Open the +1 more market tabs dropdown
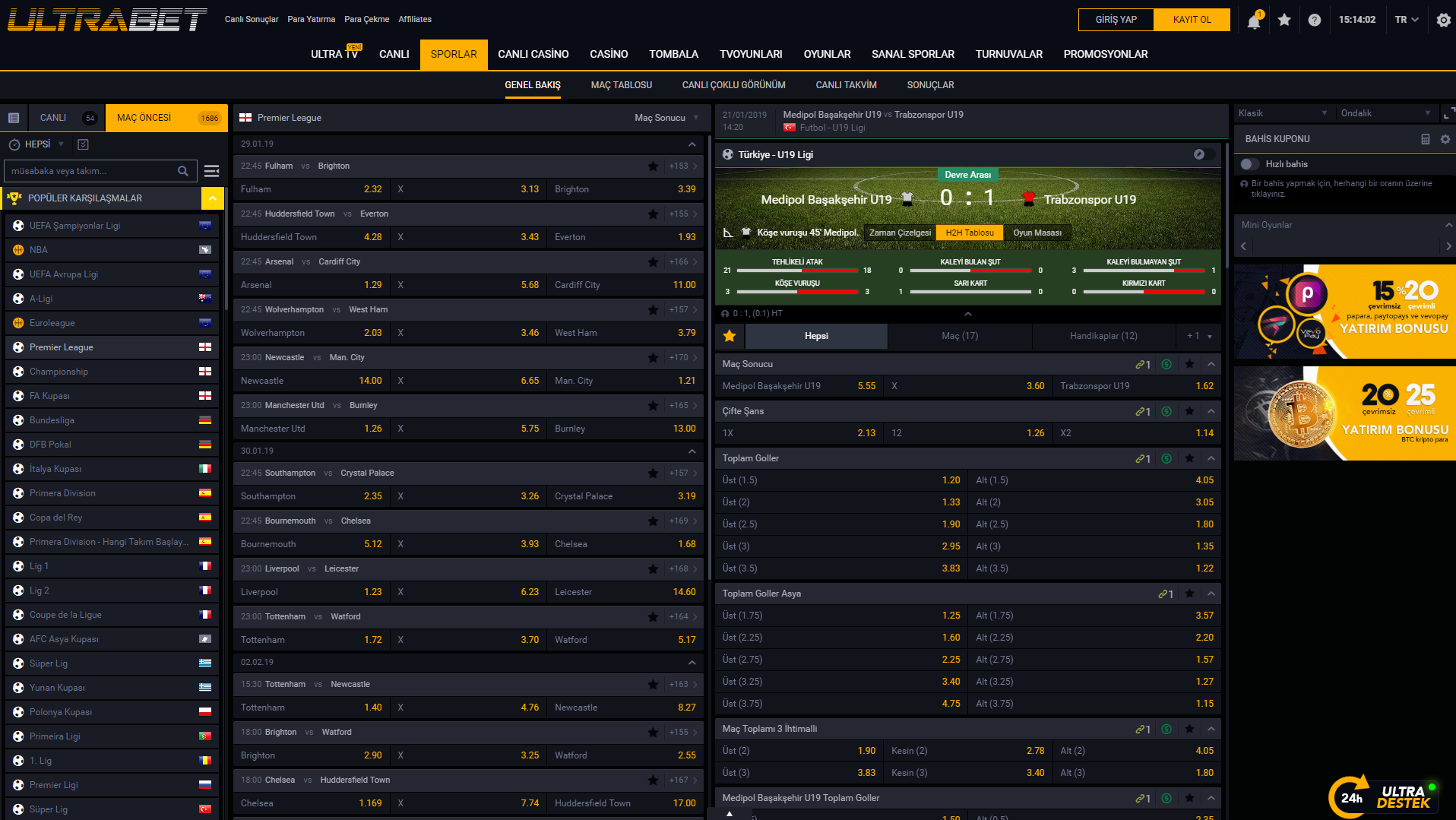1456x820 pixels. click(1200, 336)
